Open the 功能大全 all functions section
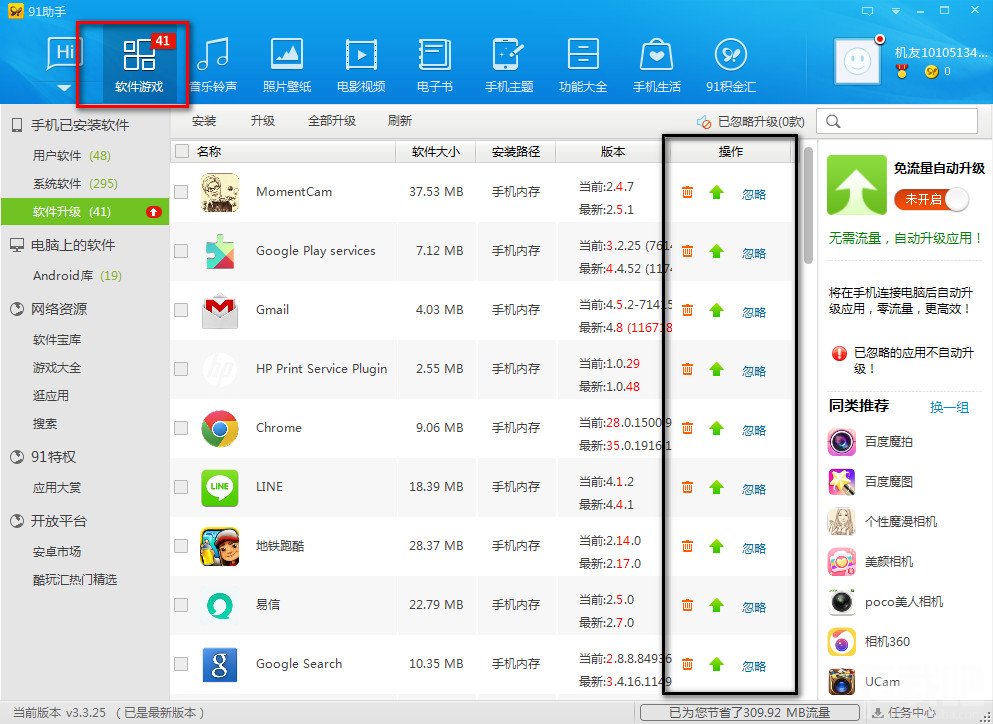The image size is (993, 724). 583,65
